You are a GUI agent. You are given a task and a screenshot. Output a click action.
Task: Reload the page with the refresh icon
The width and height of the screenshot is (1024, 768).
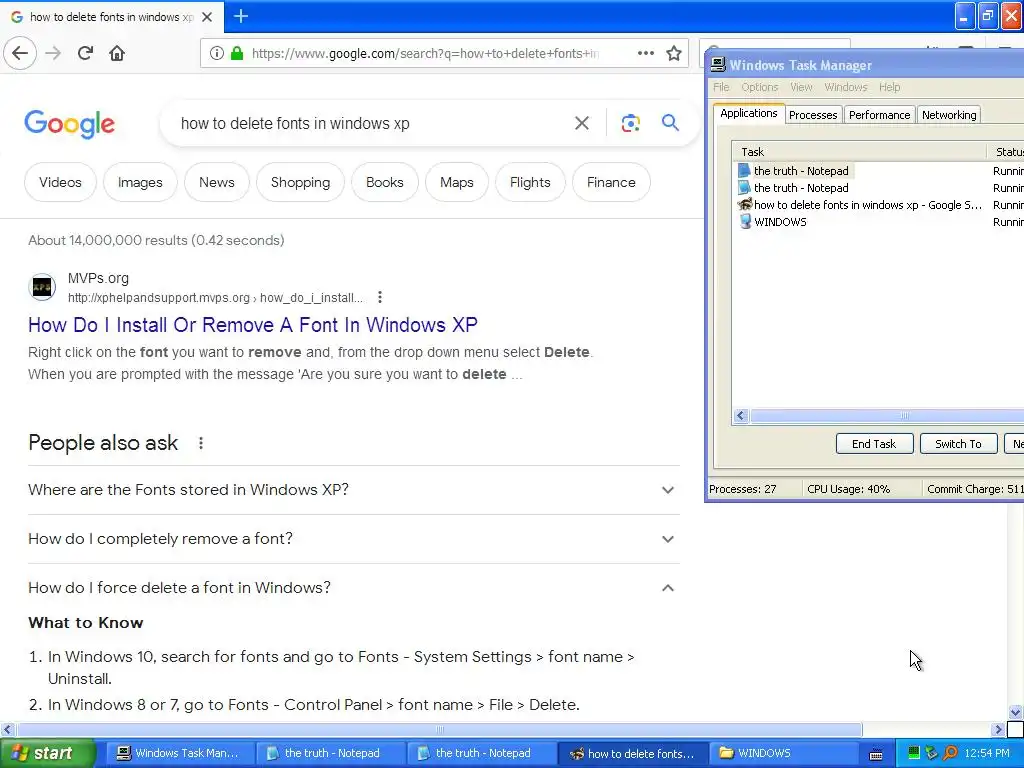point(85,53)
